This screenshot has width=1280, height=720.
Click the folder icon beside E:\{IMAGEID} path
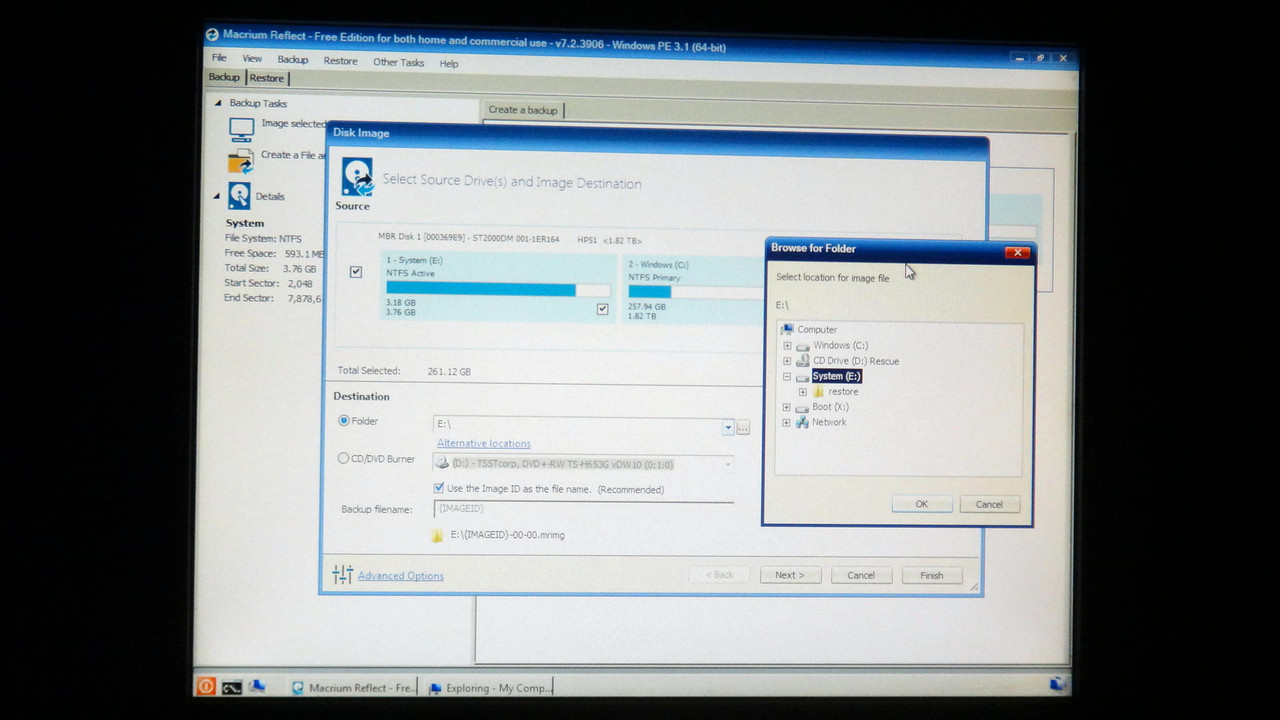pyautogui.click(x=437, y=535)
